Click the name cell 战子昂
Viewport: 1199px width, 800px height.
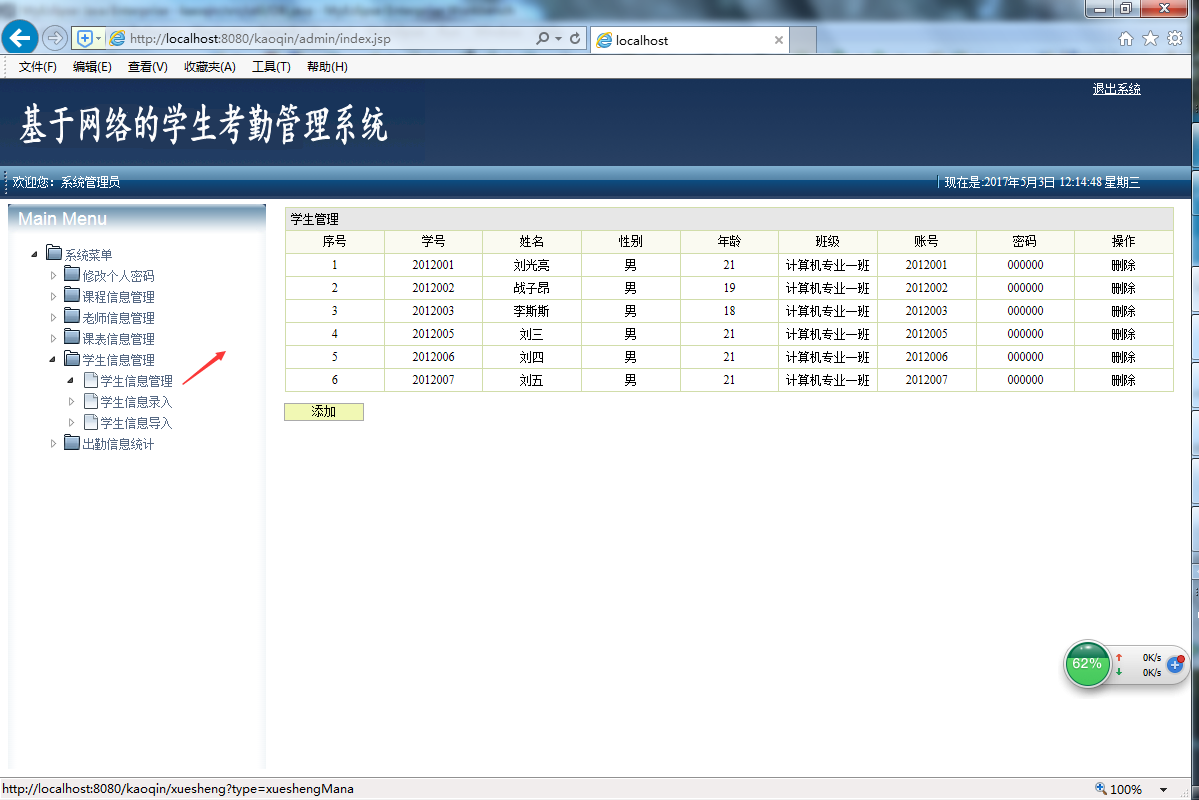531,288
